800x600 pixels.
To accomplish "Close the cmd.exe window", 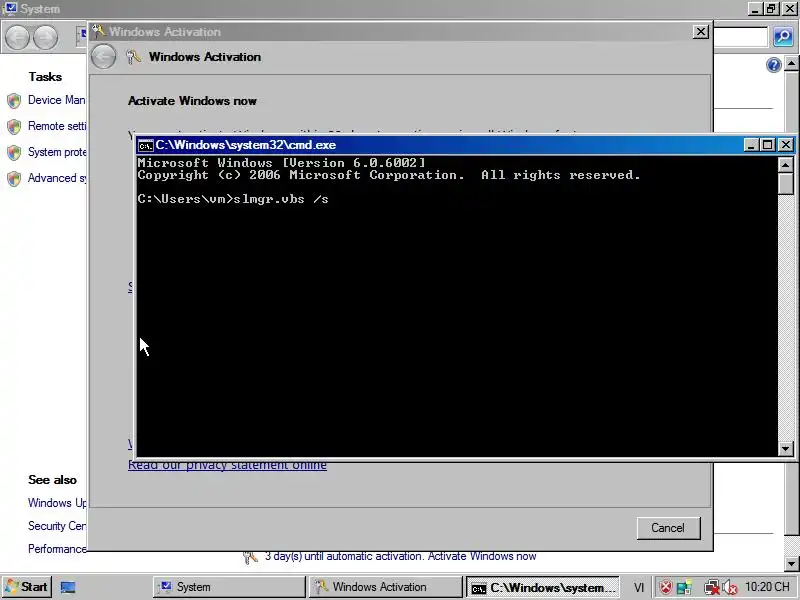I will [x=786, y=145].
